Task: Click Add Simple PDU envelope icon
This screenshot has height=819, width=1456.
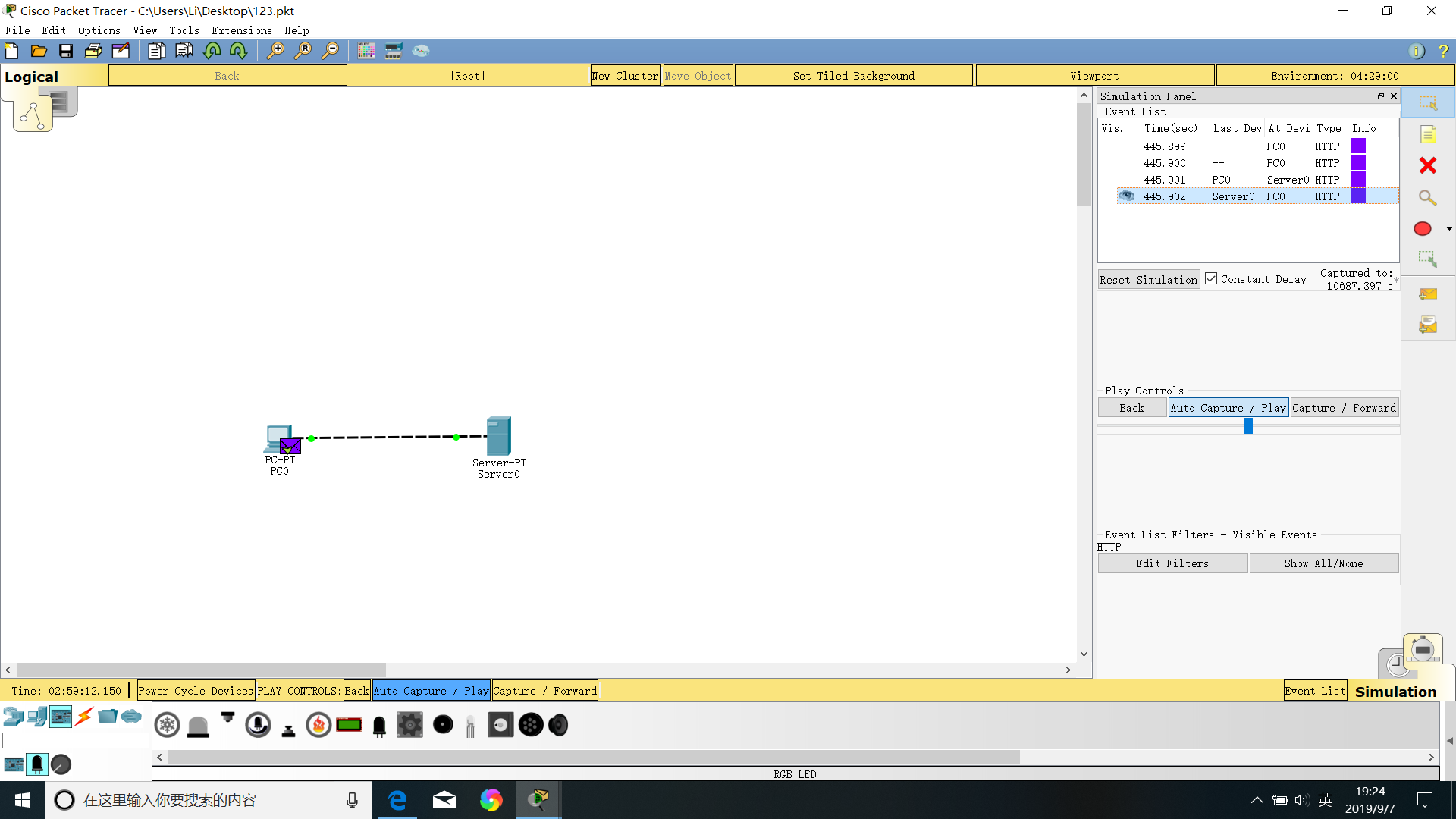Action: 1427,294
